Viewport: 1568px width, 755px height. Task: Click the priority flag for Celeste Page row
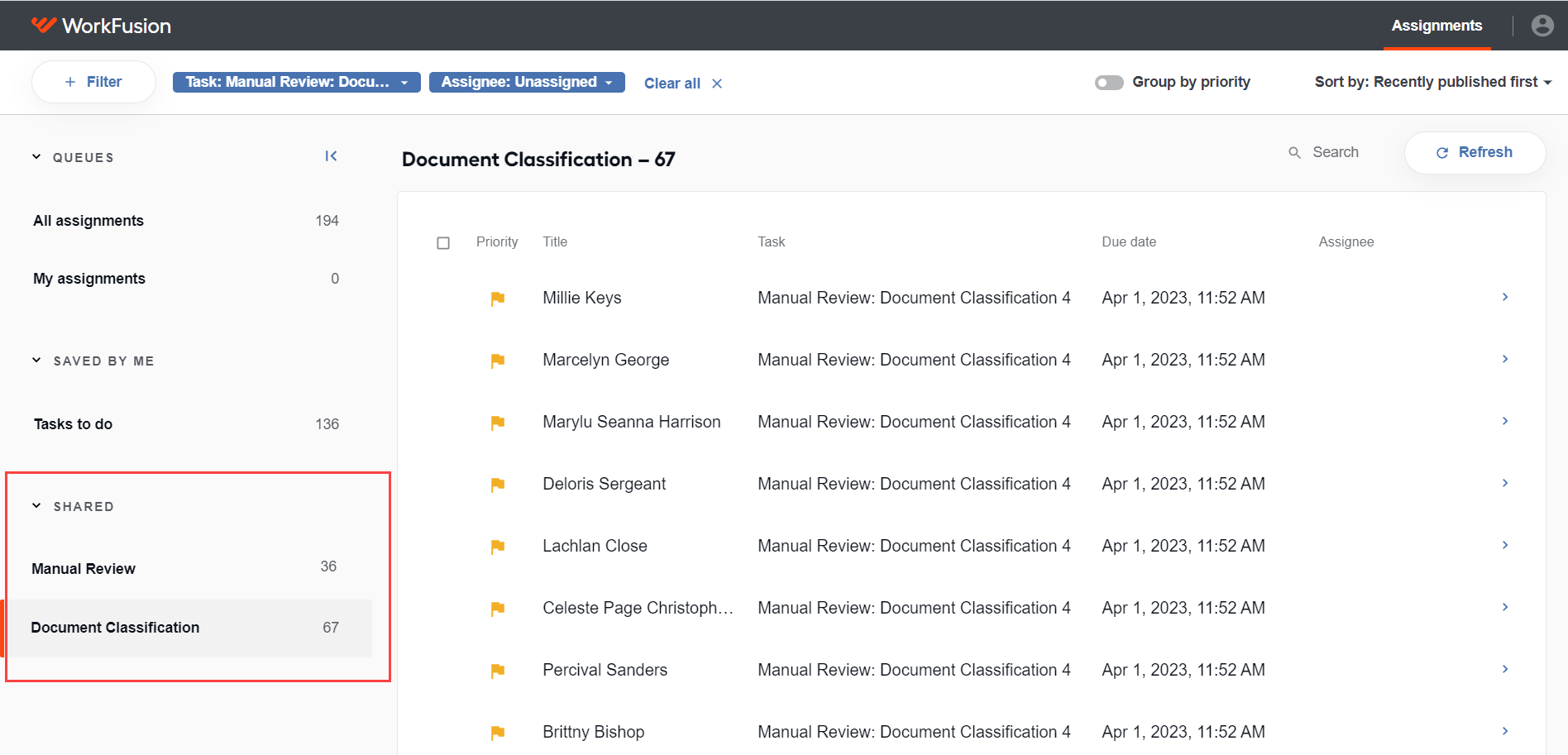pos(498,609)
